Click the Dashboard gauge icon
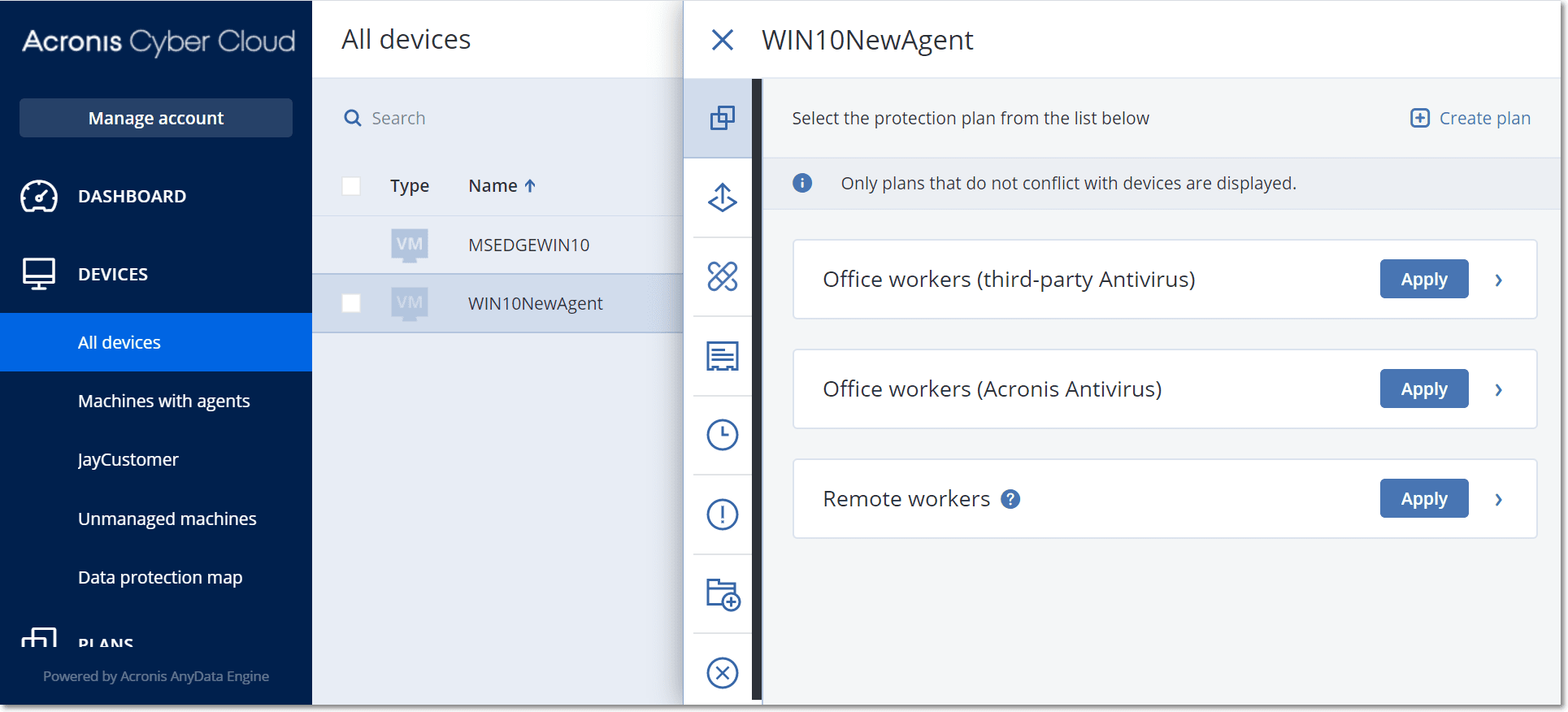1568x712 pixels. [39, 196]
